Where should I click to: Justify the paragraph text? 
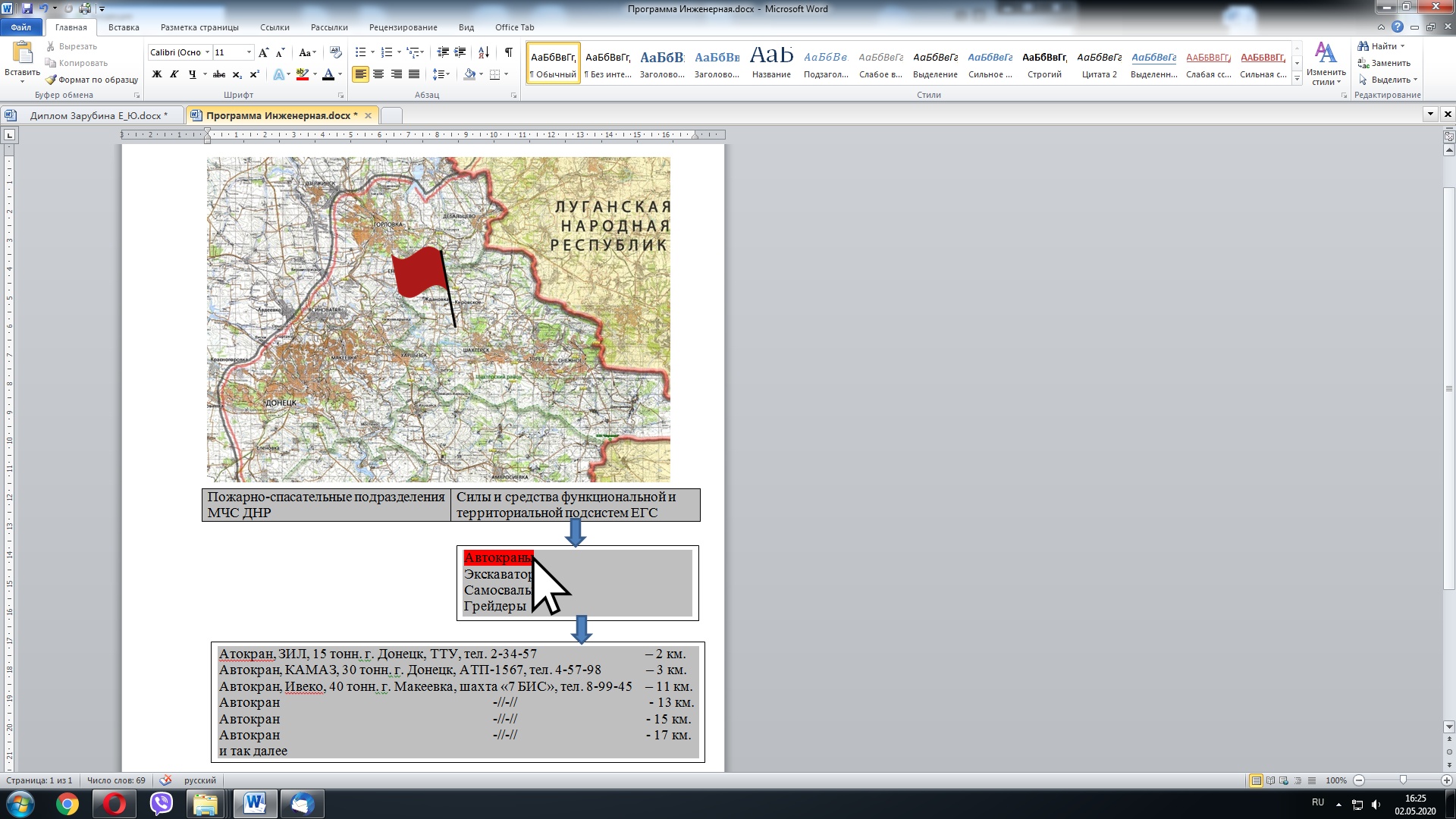[x=414, y=74]
